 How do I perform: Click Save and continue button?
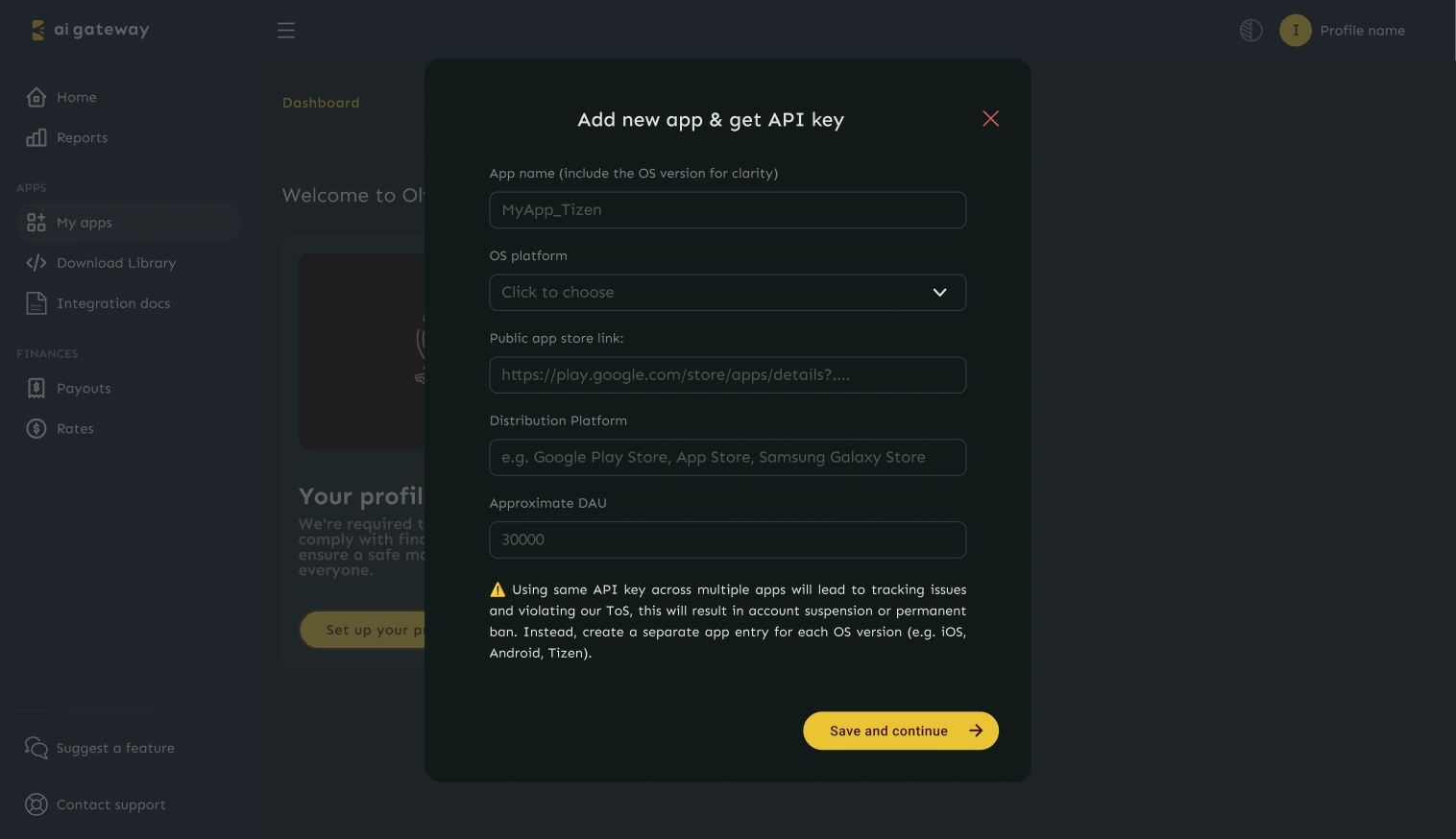tap(901, 731)
